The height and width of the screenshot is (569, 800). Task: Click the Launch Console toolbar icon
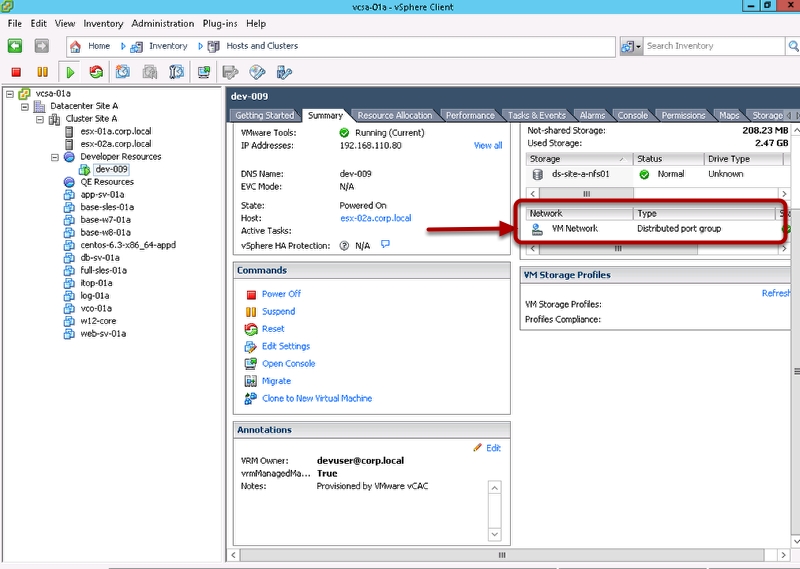204,72
